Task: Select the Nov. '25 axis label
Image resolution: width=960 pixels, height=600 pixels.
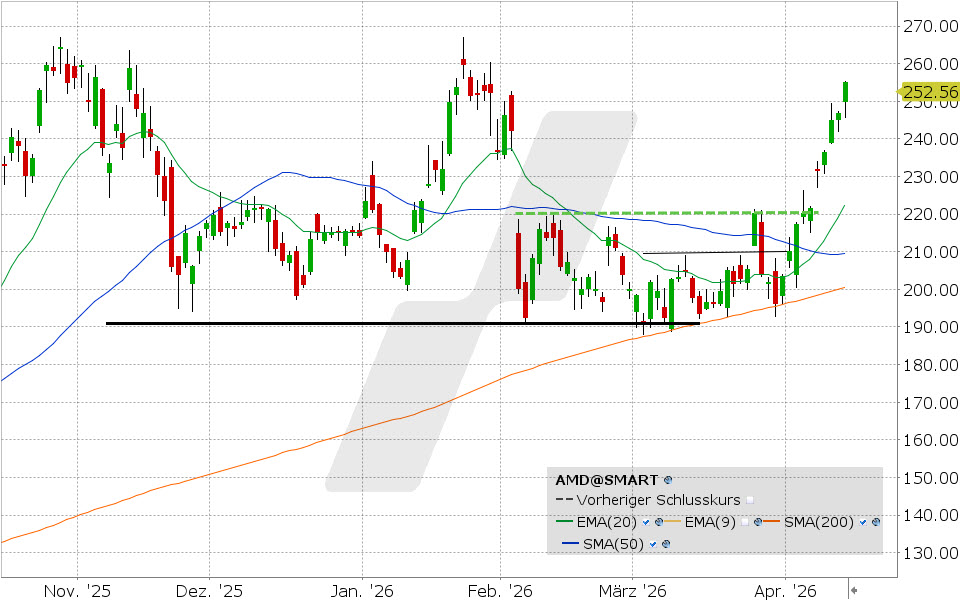Action: tap(76, 591)
